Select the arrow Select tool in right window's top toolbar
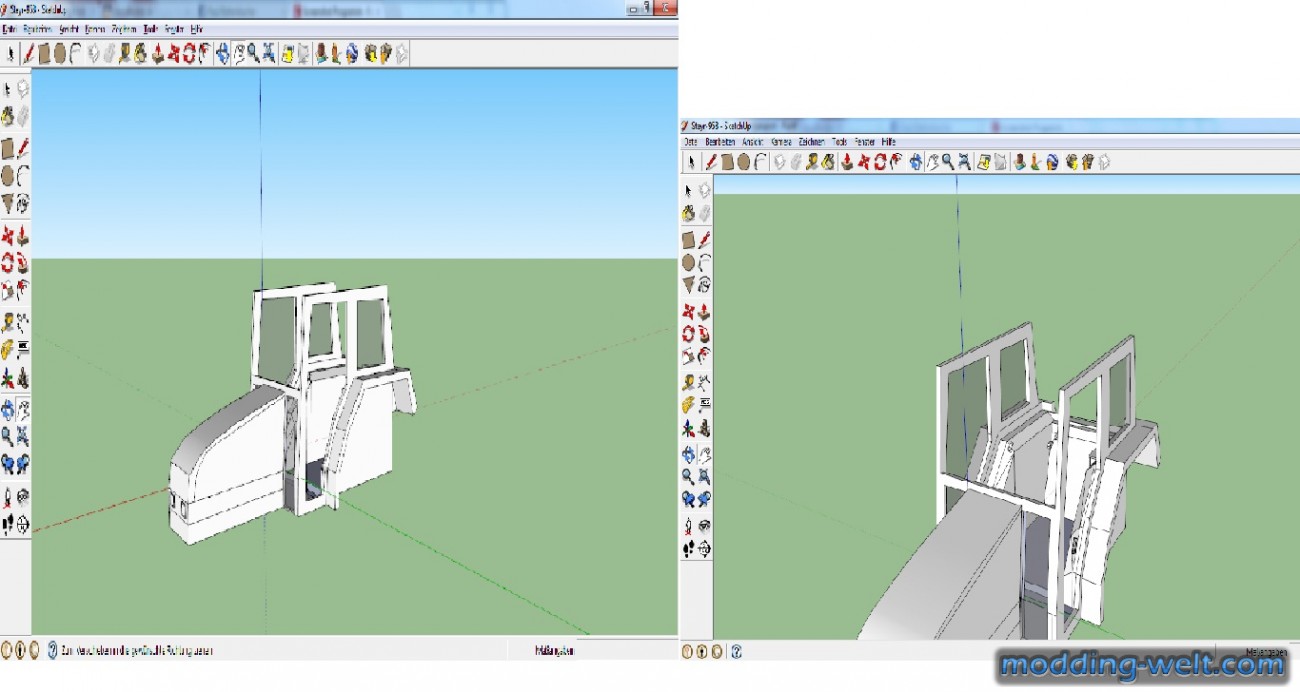1300x692 pixels. [x=692, y=162]
